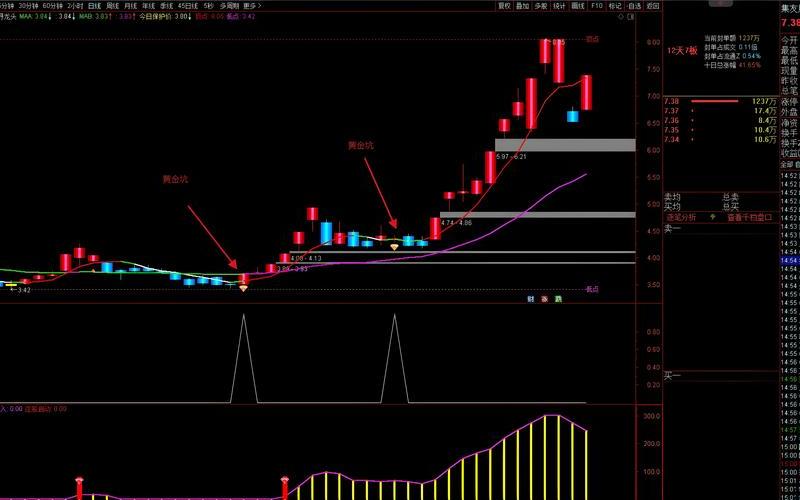Click the 总买 label
Screen dimensions: 800x500
[x=731, y=207]
